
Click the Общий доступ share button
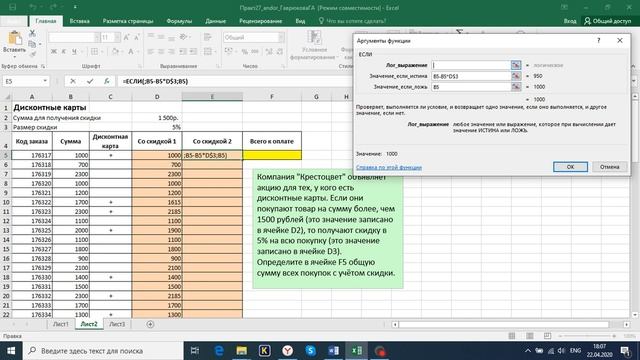coord(607,21)
